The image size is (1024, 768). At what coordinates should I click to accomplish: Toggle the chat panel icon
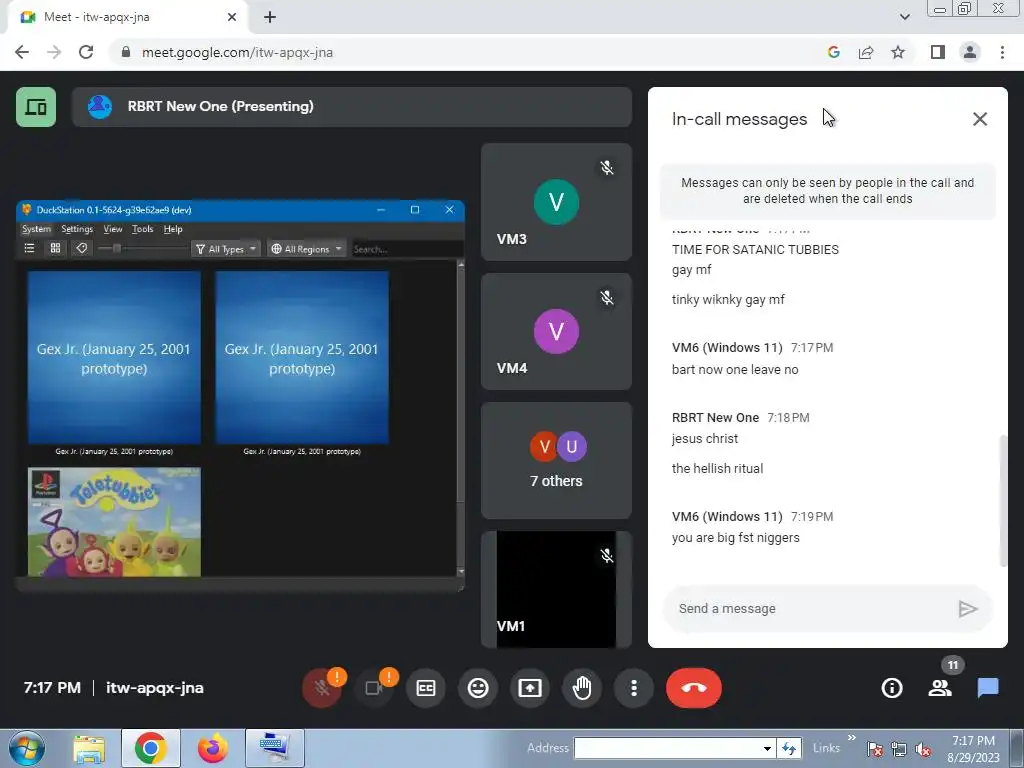[x=988, y=688]
